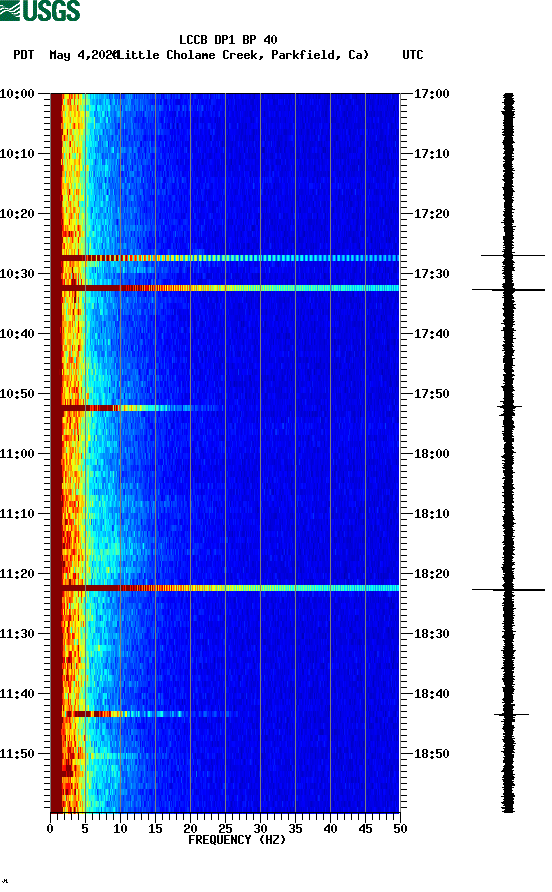Click the 17:30 UTC time label
Screen dimensions: 552x892
tap(431, 274)
